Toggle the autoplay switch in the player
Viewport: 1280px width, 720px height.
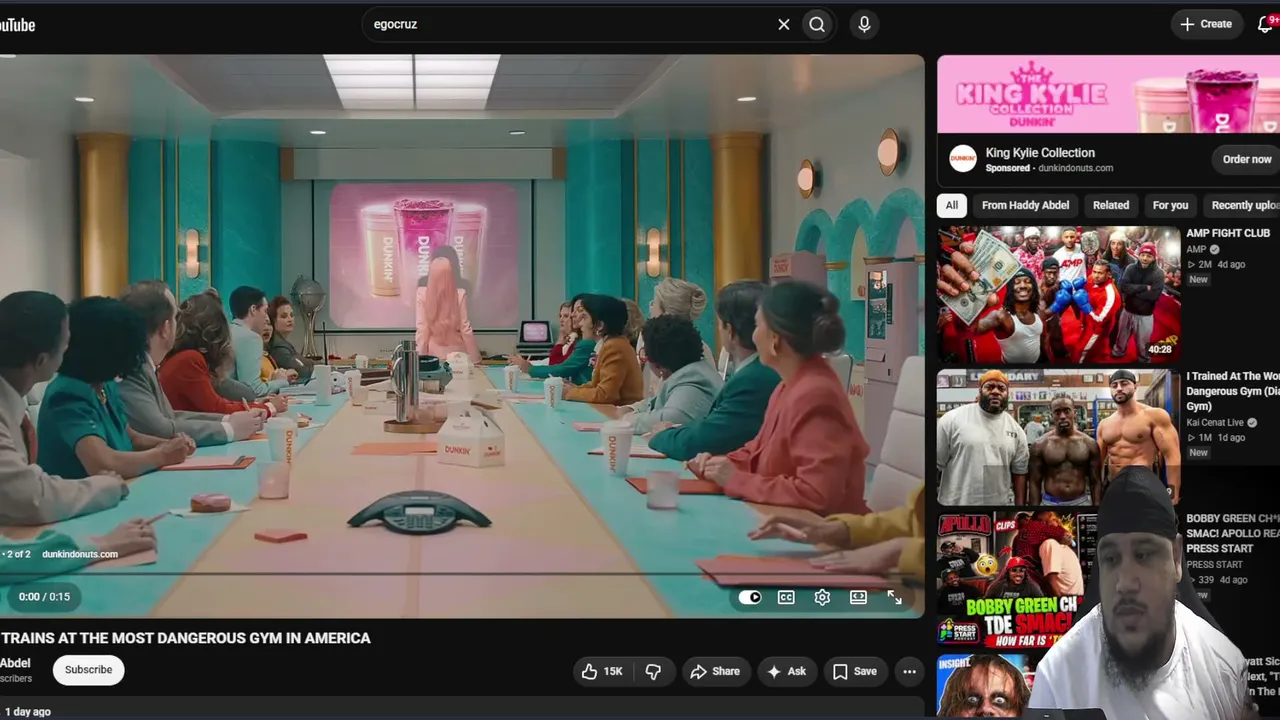tap(750, 597)
